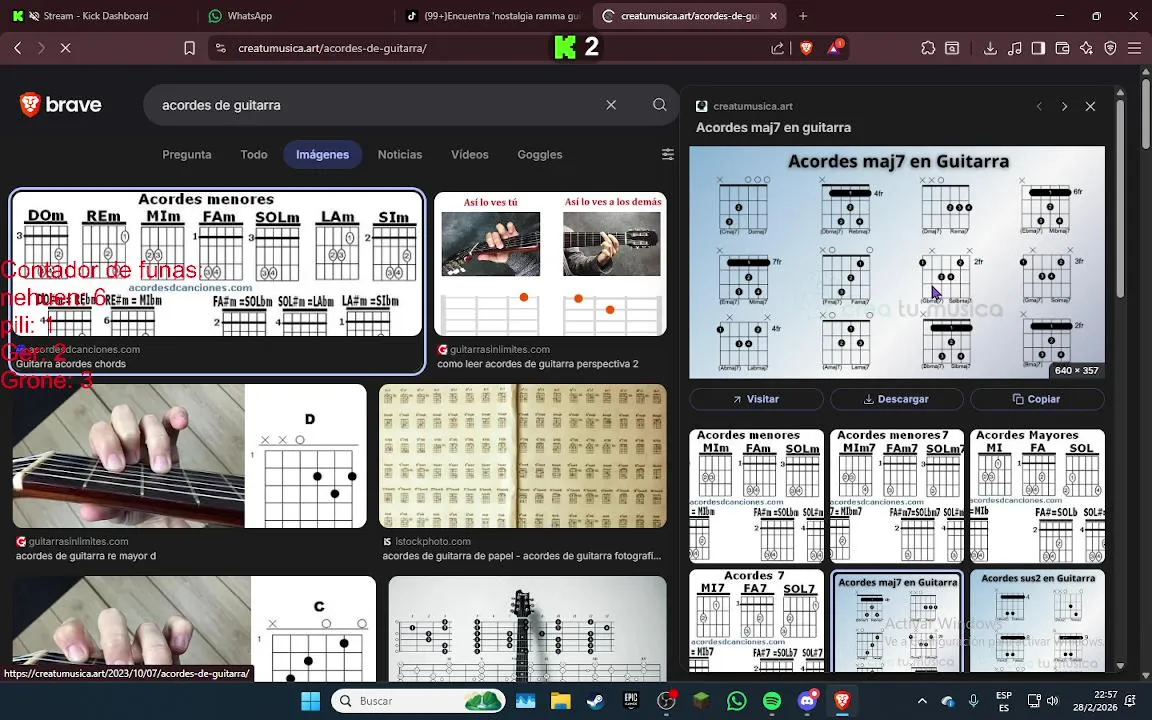1152x720 pixels.
Task: Click the Windows taskbar Buscar search field
Action: click(418, 701)
